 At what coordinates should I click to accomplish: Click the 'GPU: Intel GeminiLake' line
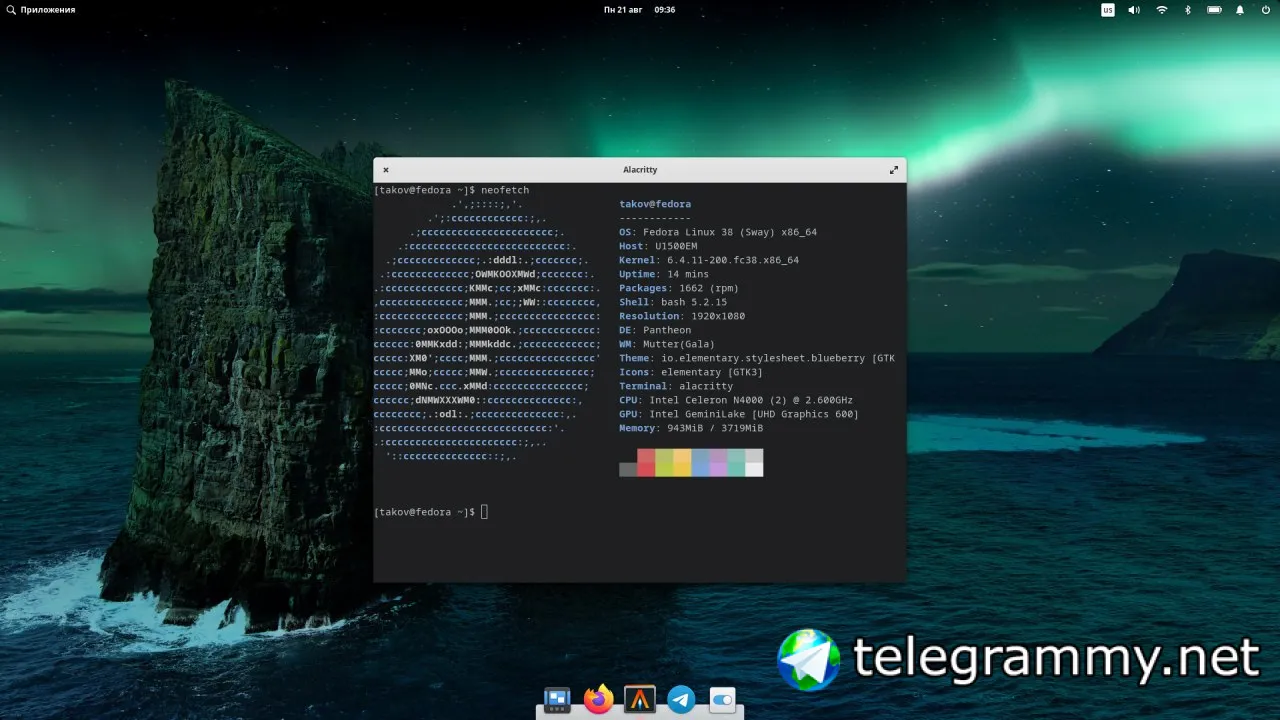[739, 414]
